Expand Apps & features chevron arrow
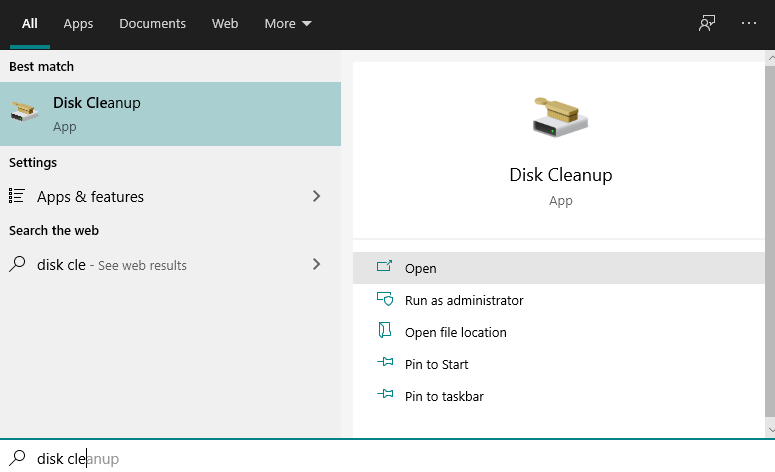775x472 pixels. pyautogui.click(x=316, y=196)
